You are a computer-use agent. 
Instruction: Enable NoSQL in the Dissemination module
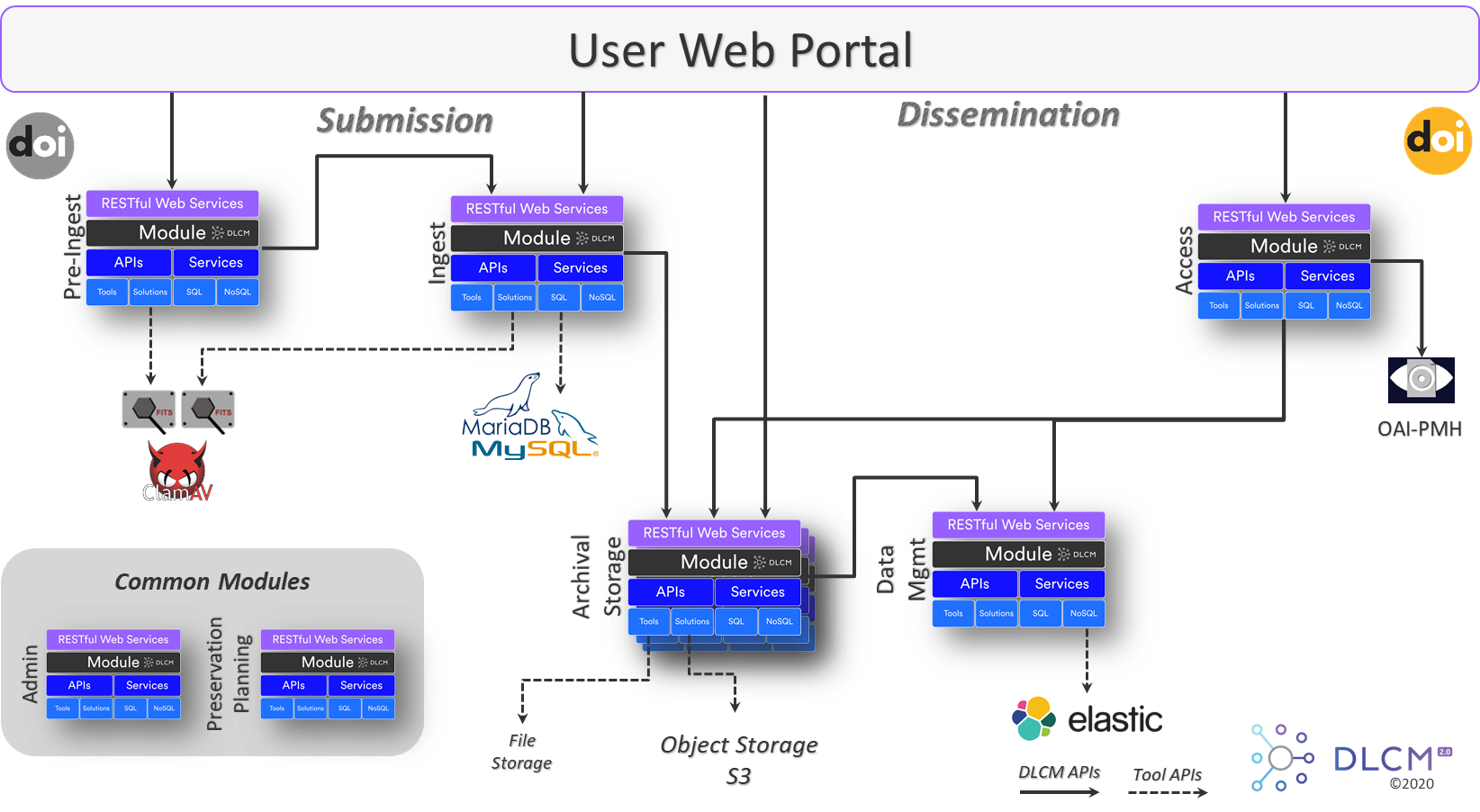(x=1349, y=305)
